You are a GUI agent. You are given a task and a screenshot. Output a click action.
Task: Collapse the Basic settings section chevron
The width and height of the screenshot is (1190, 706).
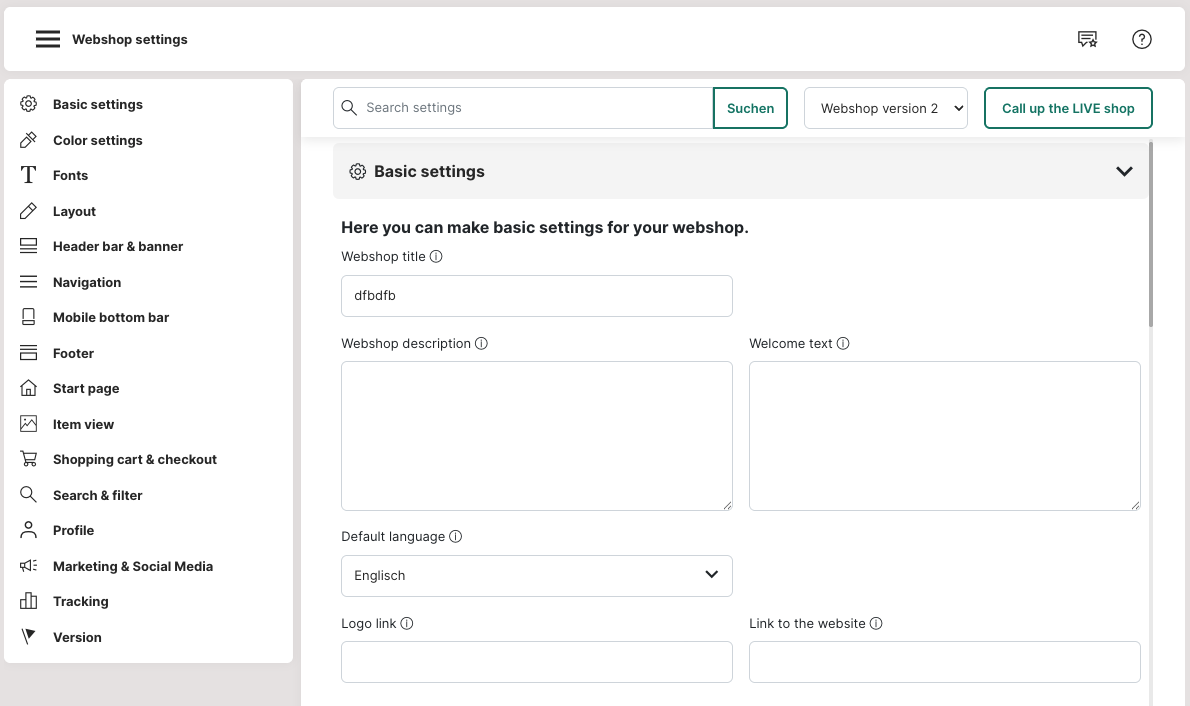tap(1124, 171)
